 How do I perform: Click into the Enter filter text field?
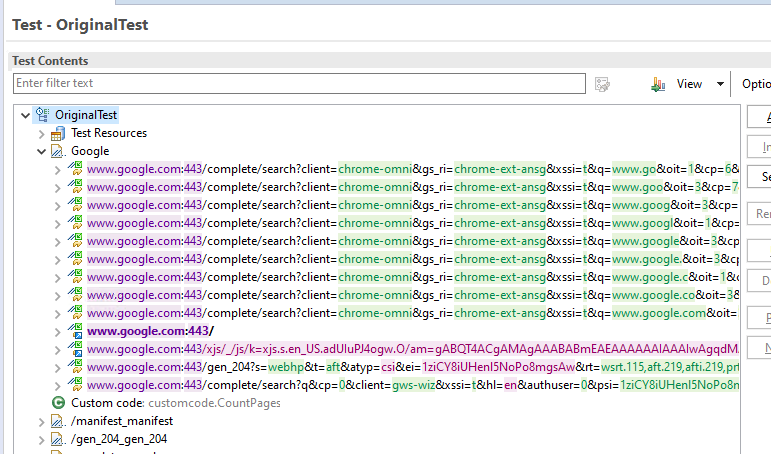299,83
